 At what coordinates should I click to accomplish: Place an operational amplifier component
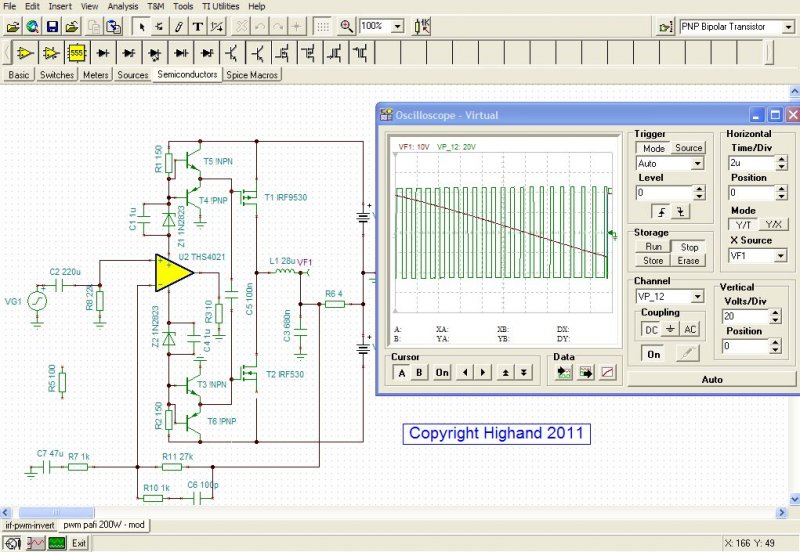(24, 53)
